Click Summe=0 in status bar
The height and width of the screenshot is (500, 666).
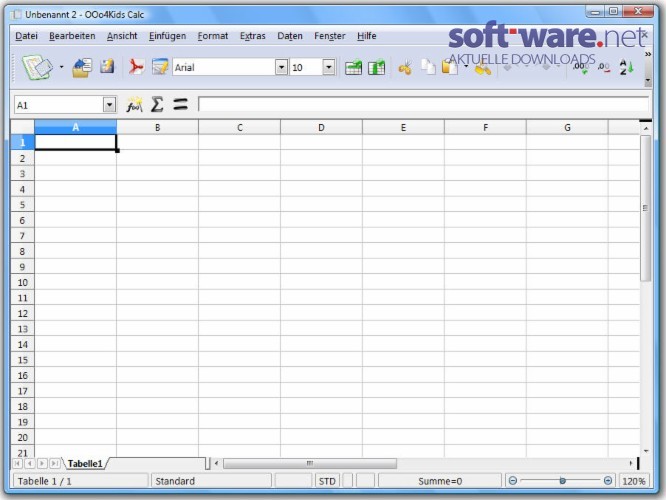tap(440, 481)
